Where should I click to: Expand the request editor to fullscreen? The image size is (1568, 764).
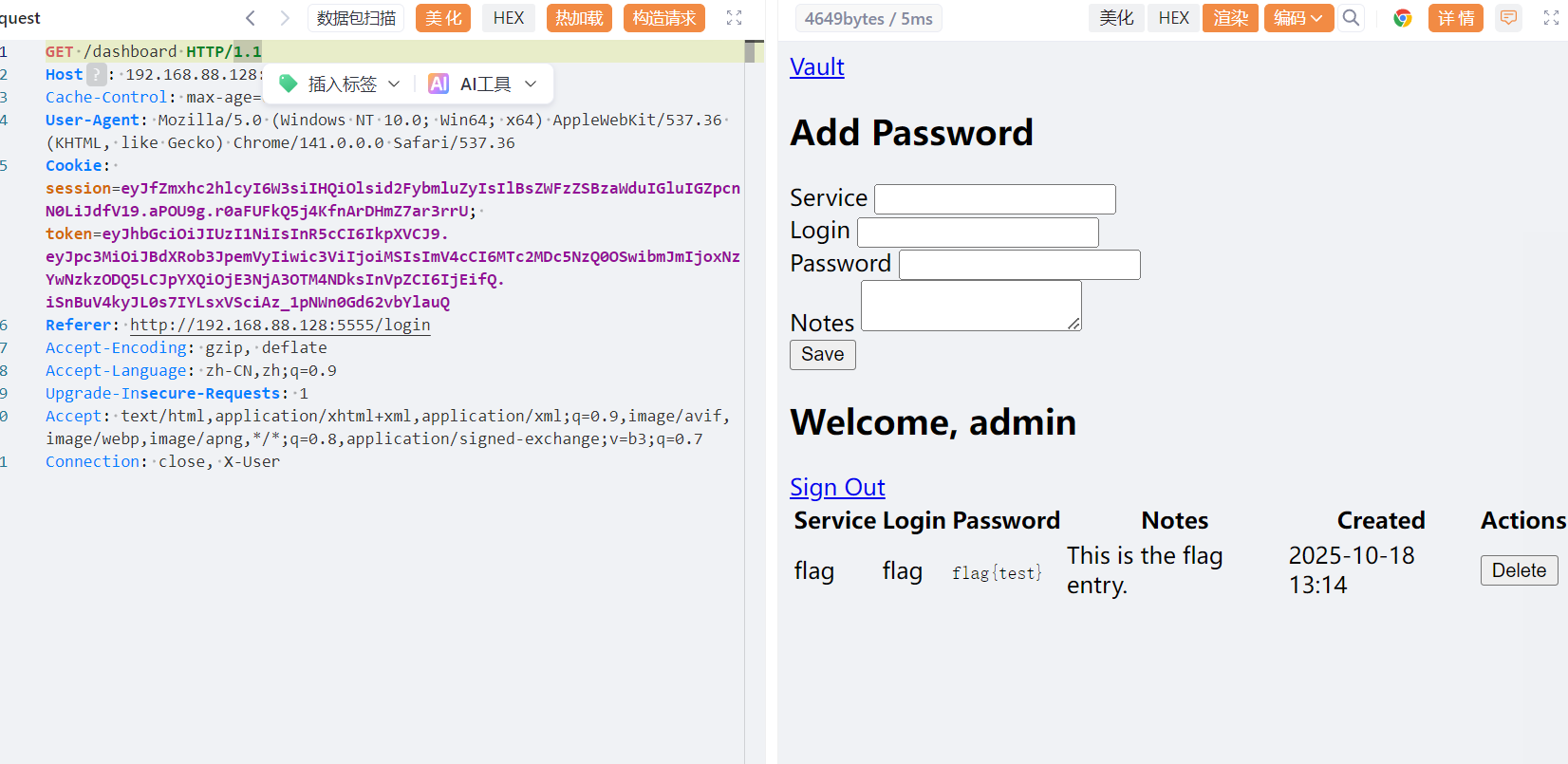click(734, 18)
